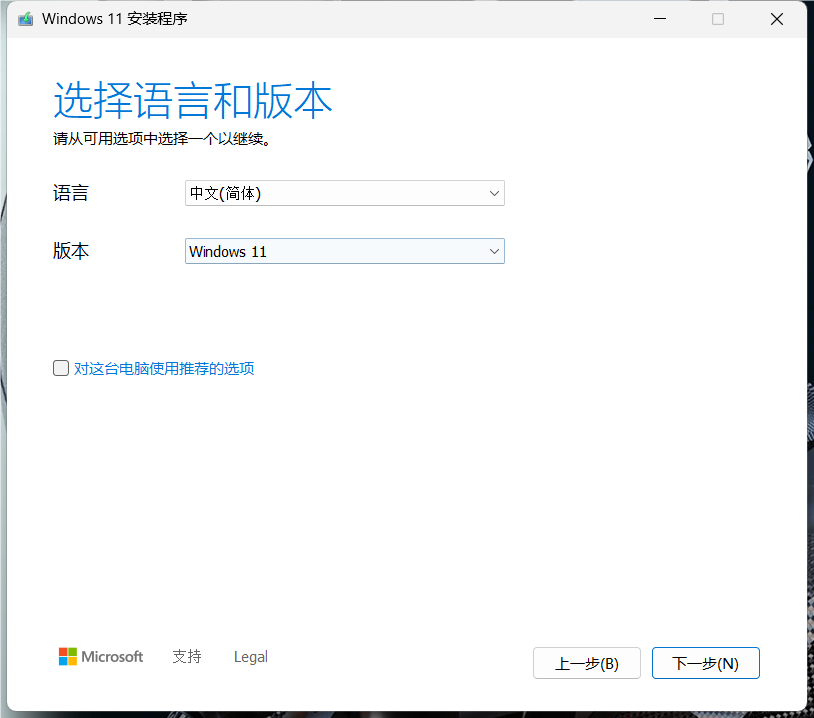Viewport: 814px width, 718px height.
Task: Click the 选择语言和版本 heading
Action: point(192,102)
